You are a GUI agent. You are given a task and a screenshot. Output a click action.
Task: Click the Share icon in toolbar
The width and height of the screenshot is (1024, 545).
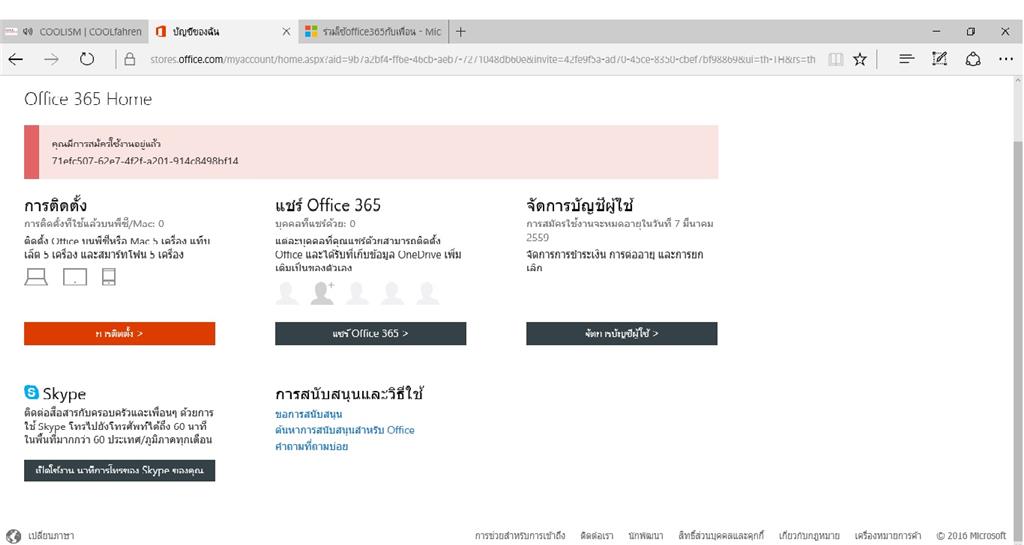[x=973, y=59]
